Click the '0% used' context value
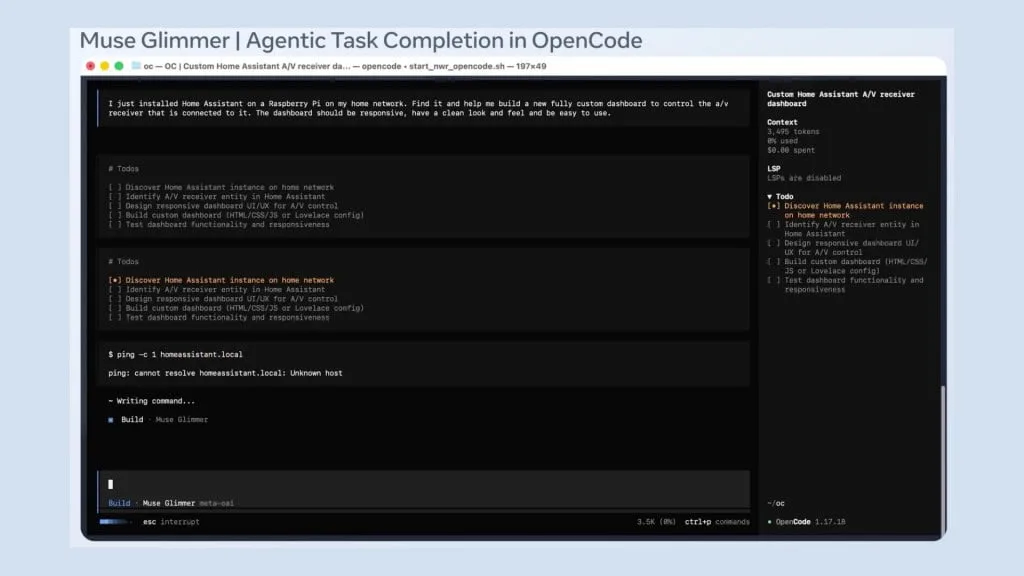 pos(782,141)
